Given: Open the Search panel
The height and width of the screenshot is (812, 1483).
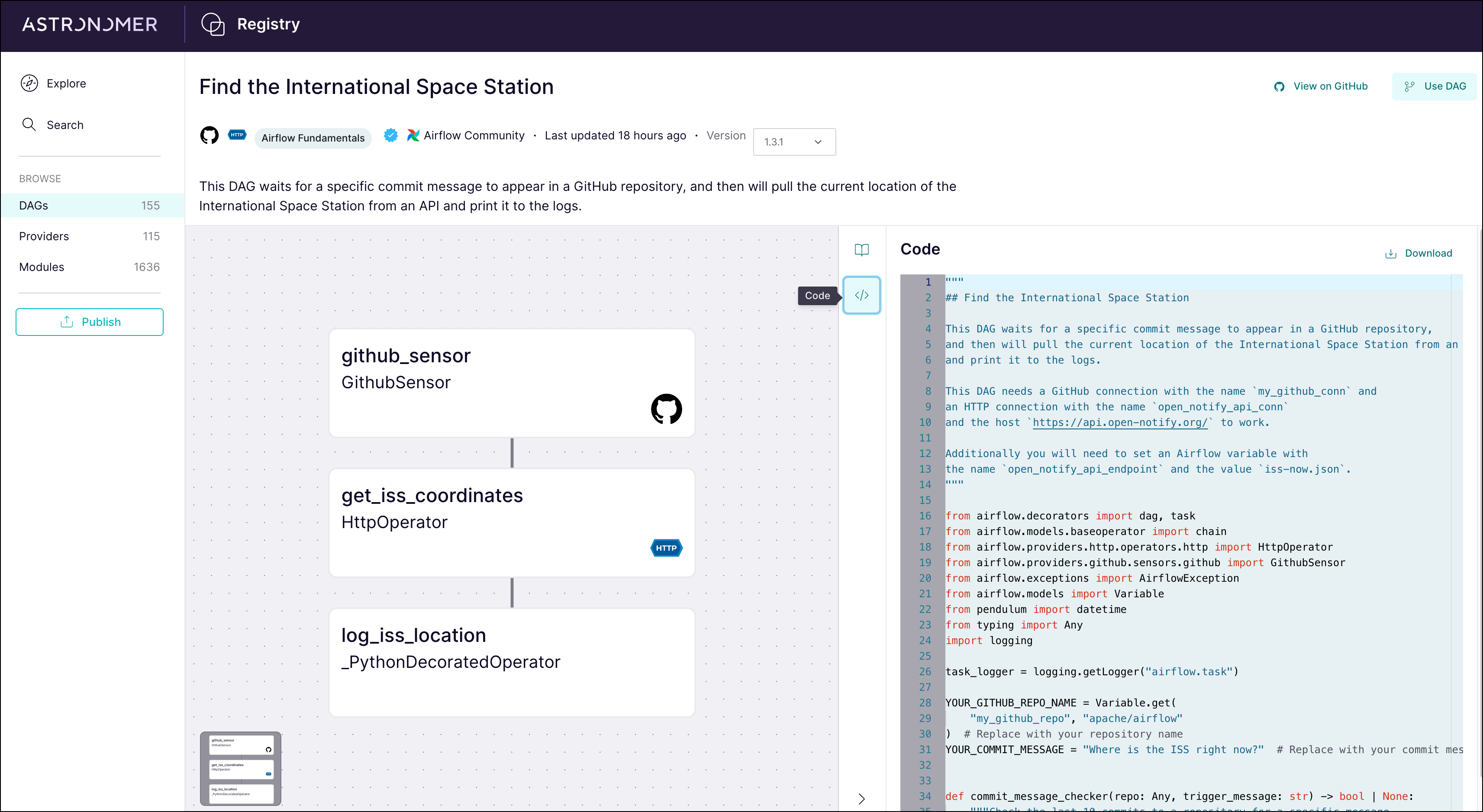Looking at the screenshot, I should [x=64, y=124].
